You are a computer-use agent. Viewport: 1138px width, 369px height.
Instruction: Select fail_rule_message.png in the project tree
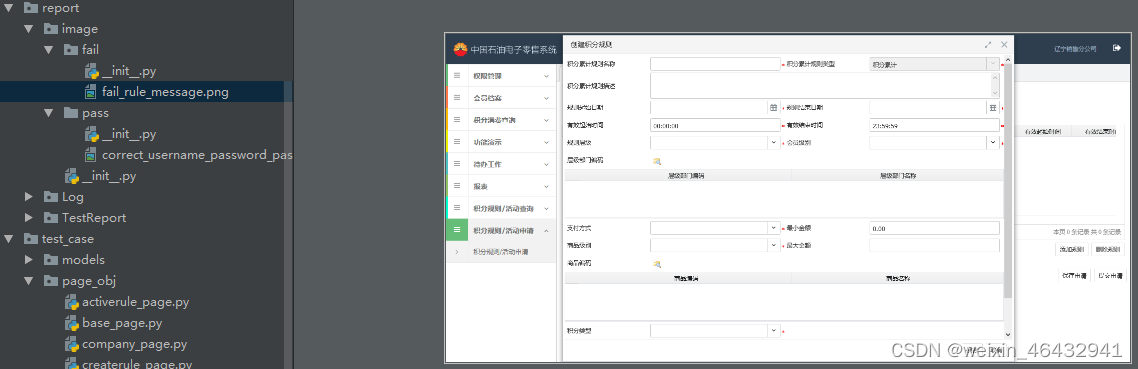click(165, 92)
